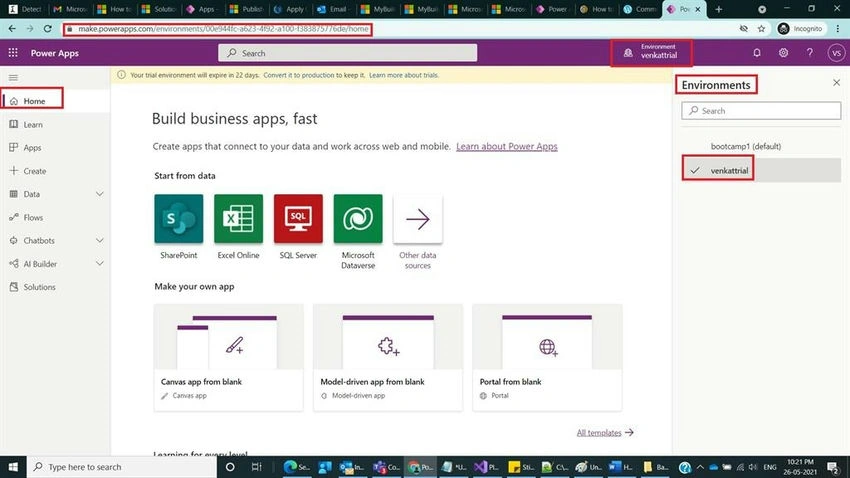
Task: Open the Windows Start menu
Action: 13,467
